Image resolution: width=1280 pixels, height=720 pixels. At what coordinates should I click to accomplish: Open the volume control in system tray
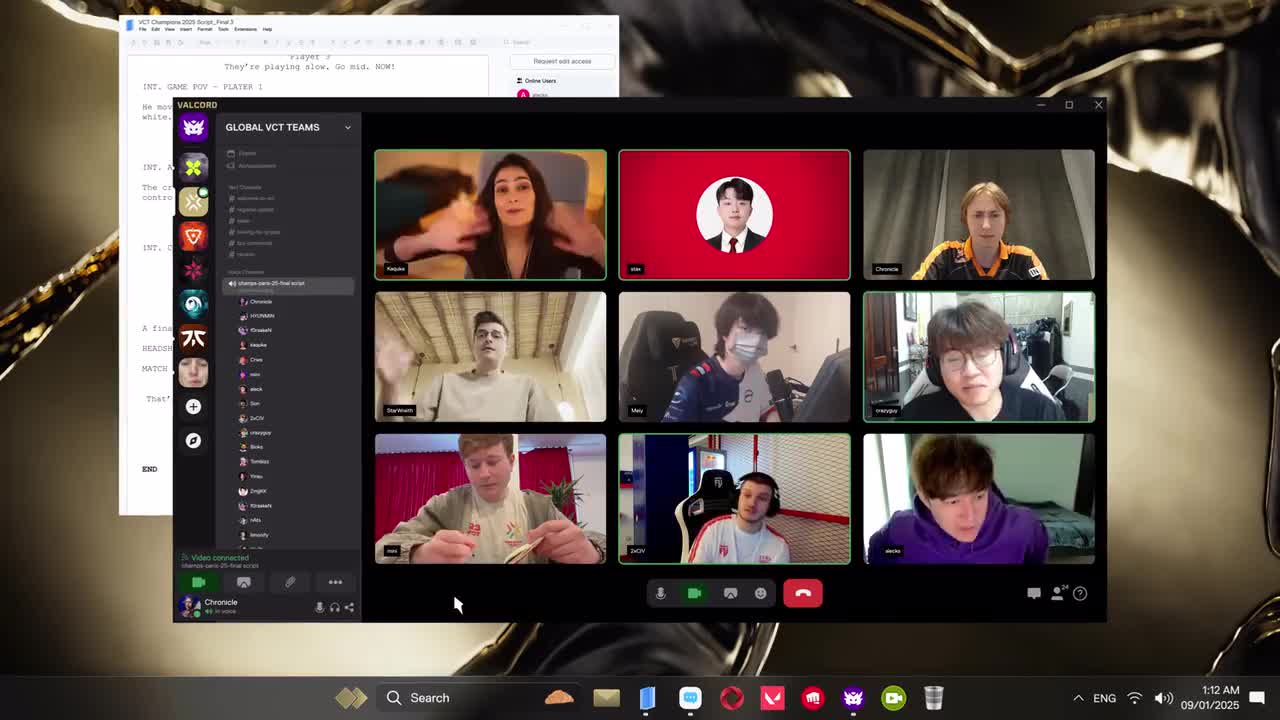click(1164, 698)
